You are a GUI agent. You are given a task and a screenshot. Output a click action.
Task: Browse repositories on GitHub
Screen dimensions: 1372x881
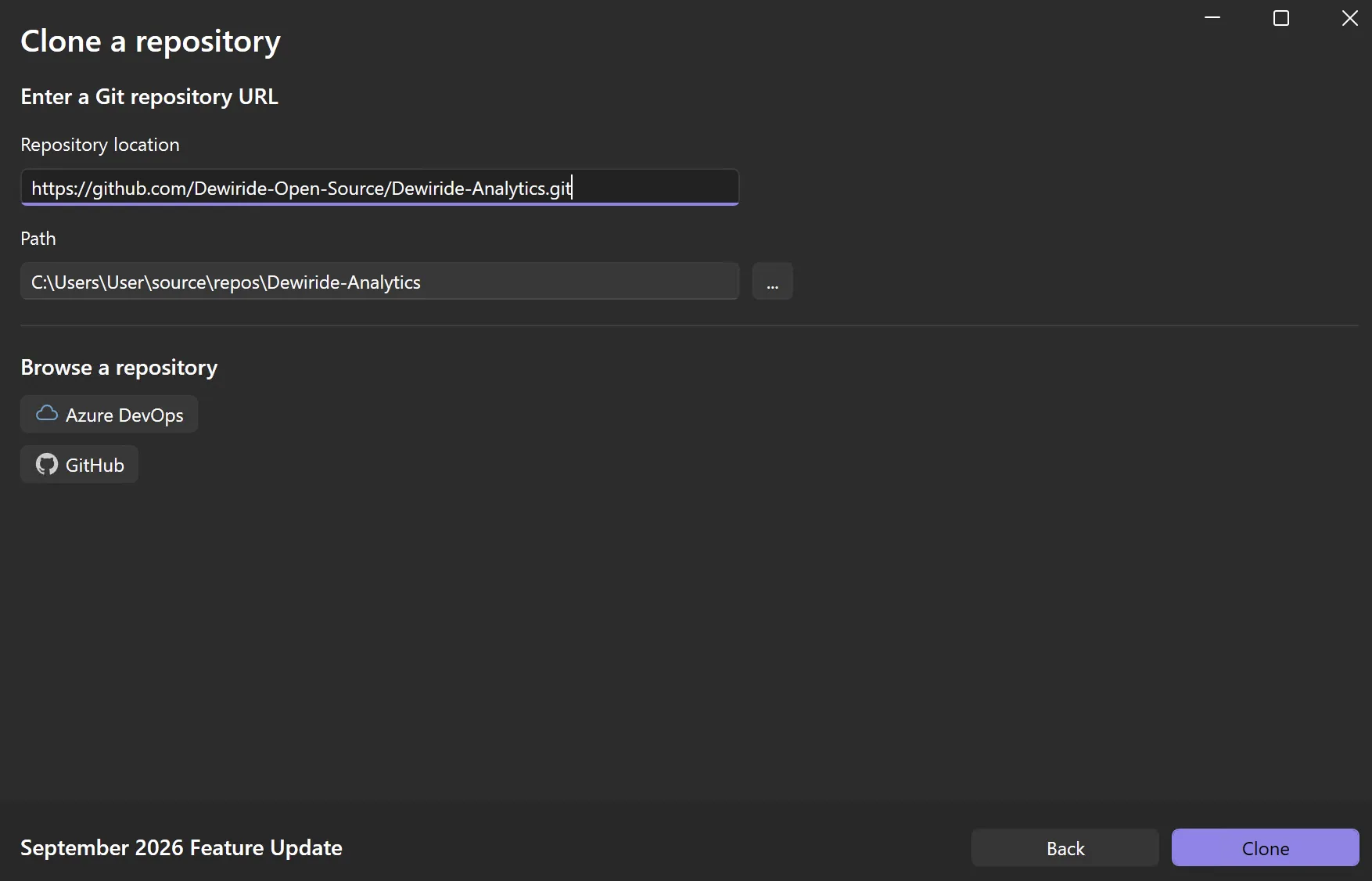tap(79, 465)
